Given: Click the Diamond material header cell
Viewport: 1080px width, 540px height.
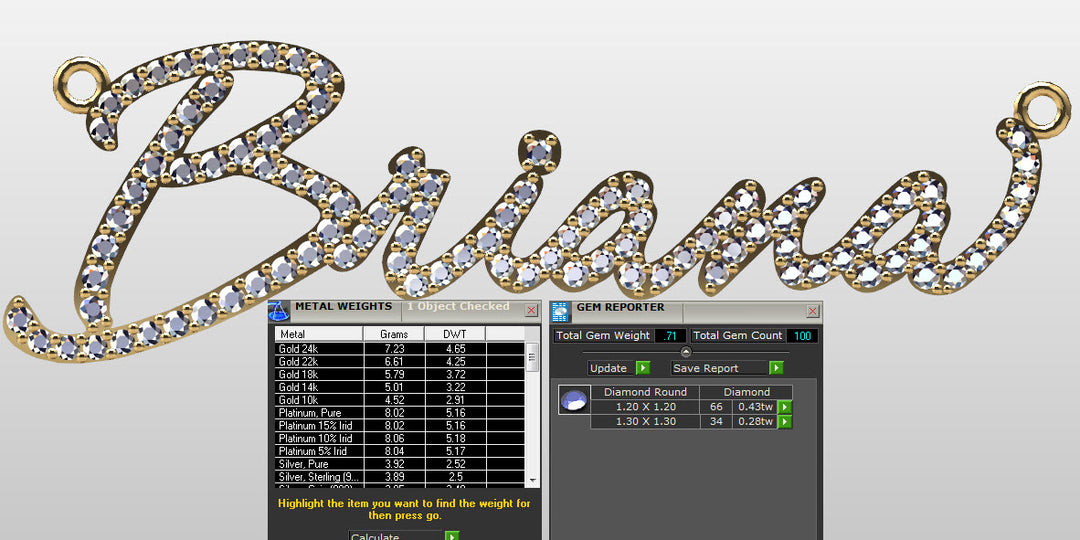Looking at the screenshot, I should 747,392.
